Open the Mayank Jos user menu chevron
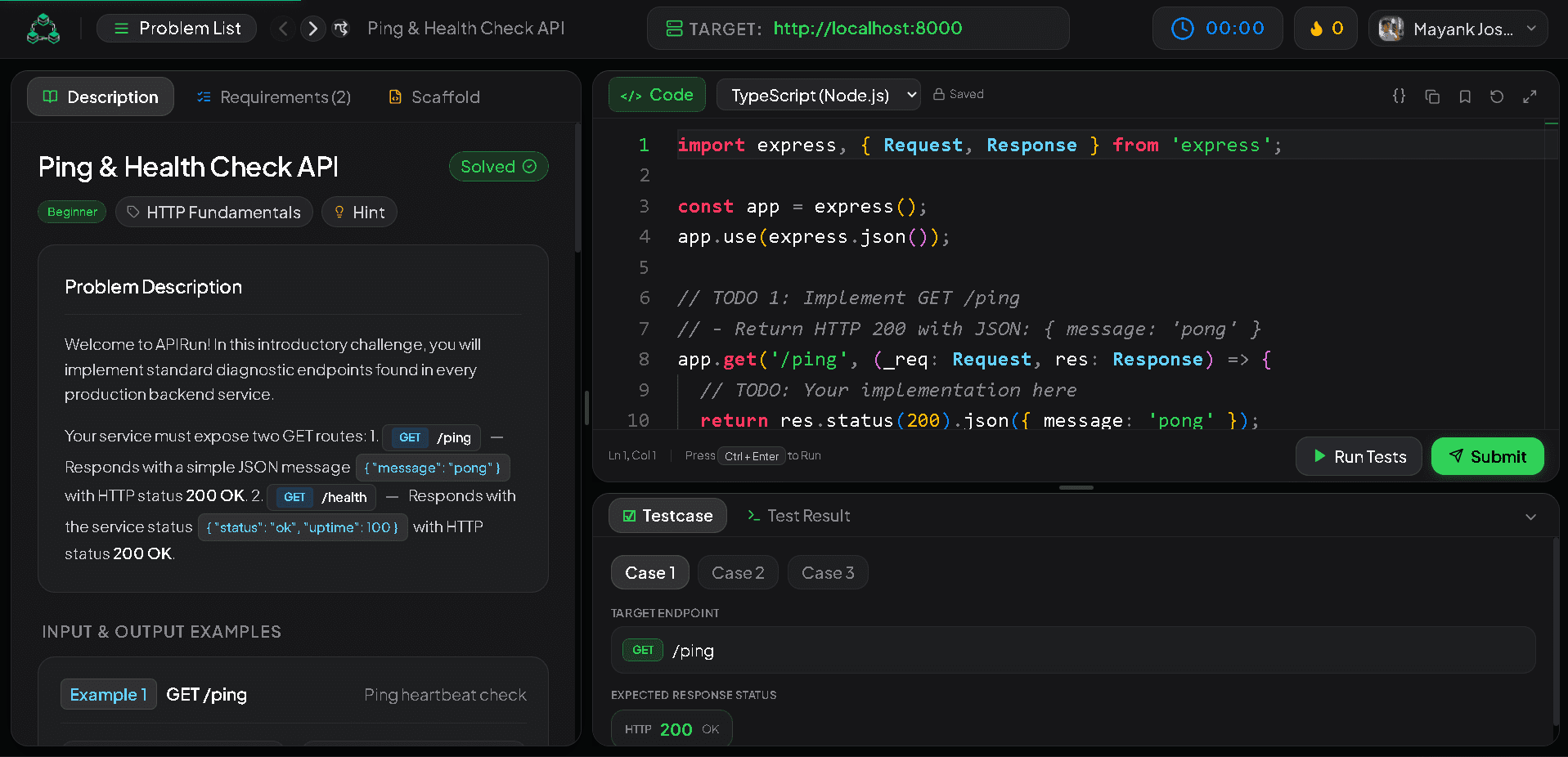 (1531, 29)
